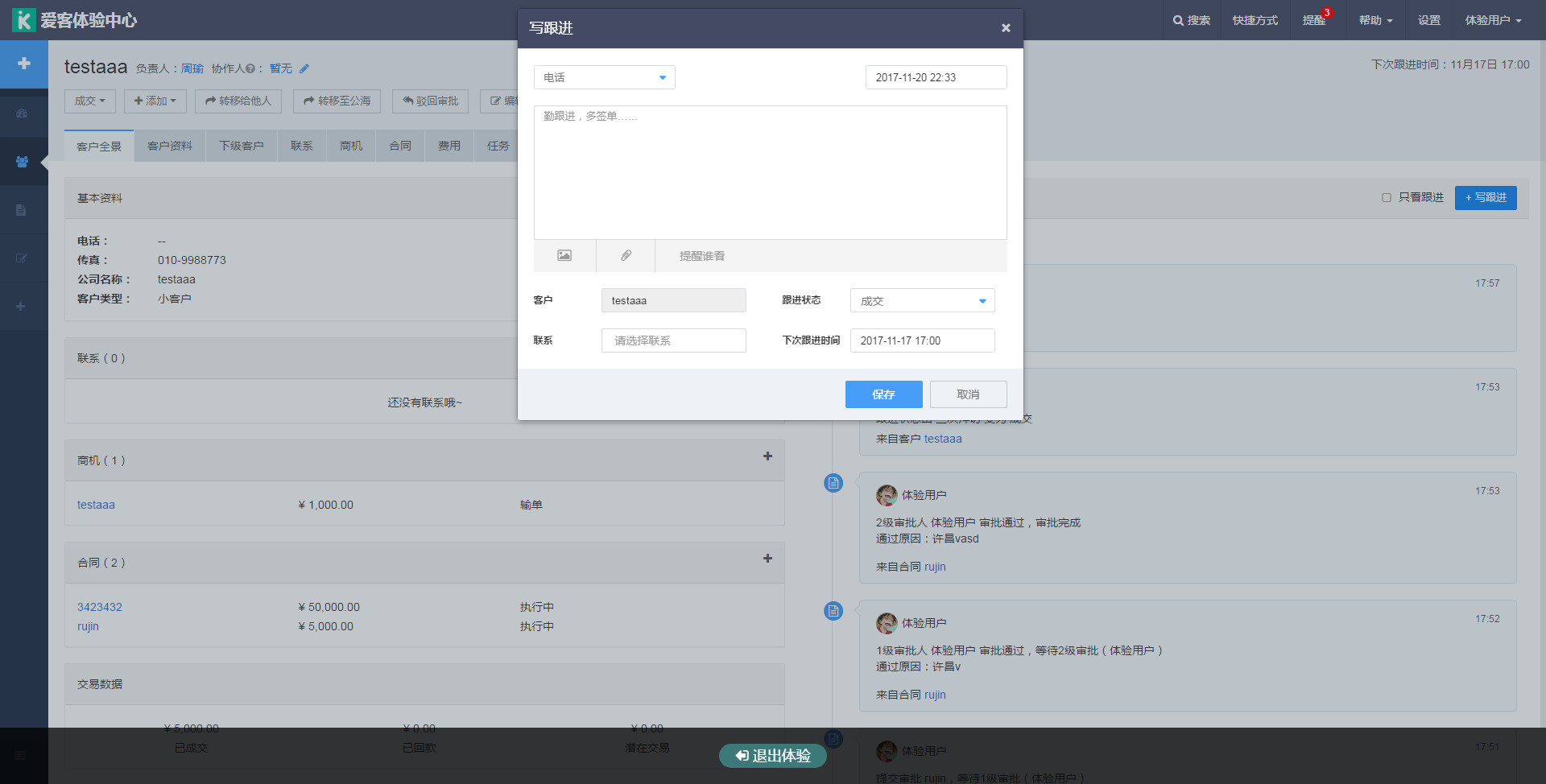Click rujin link in the 17:52 entry
The height and width of the screenshot is (784, 1546).
pyautogui.click(x=935, y=695)
